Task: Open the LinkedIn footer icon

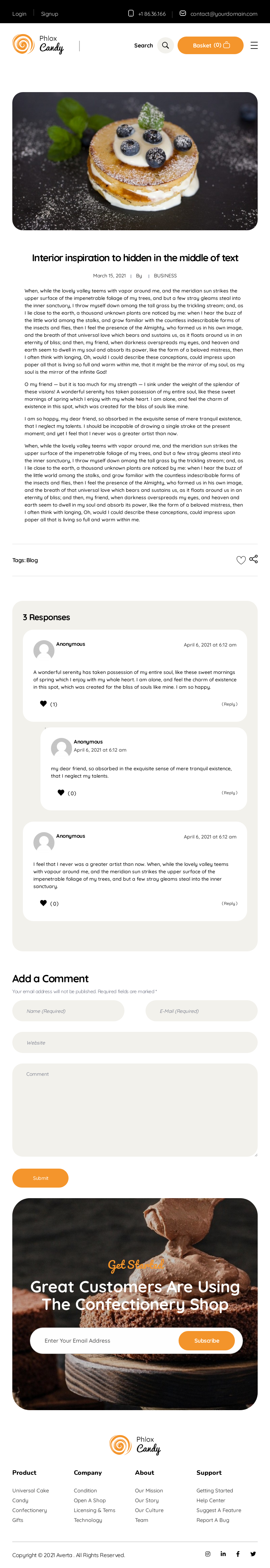Action: click(x=223, y=1554)
